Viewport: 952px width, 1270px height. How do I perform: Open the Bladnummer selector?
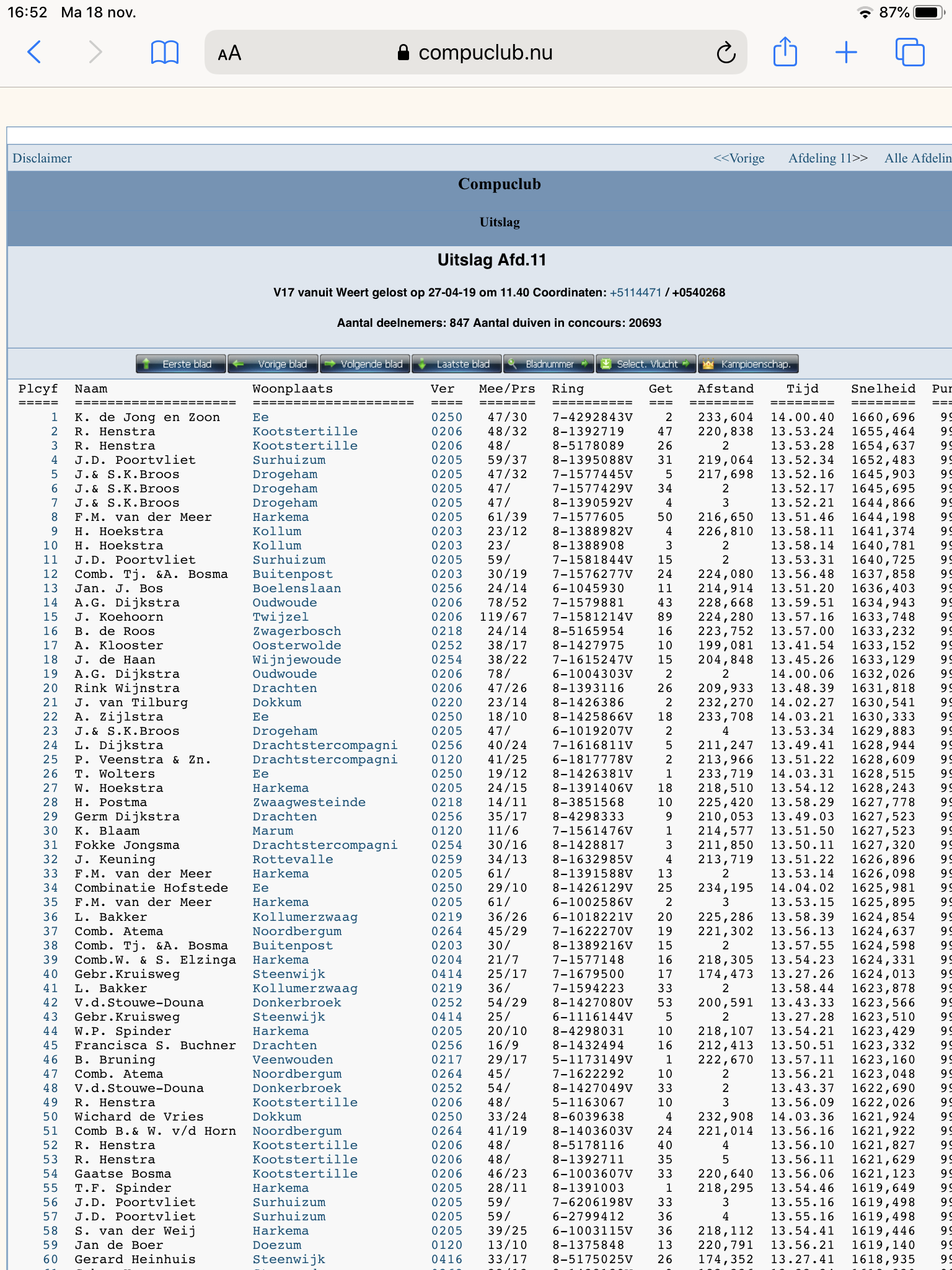click(x=549, y=364)
